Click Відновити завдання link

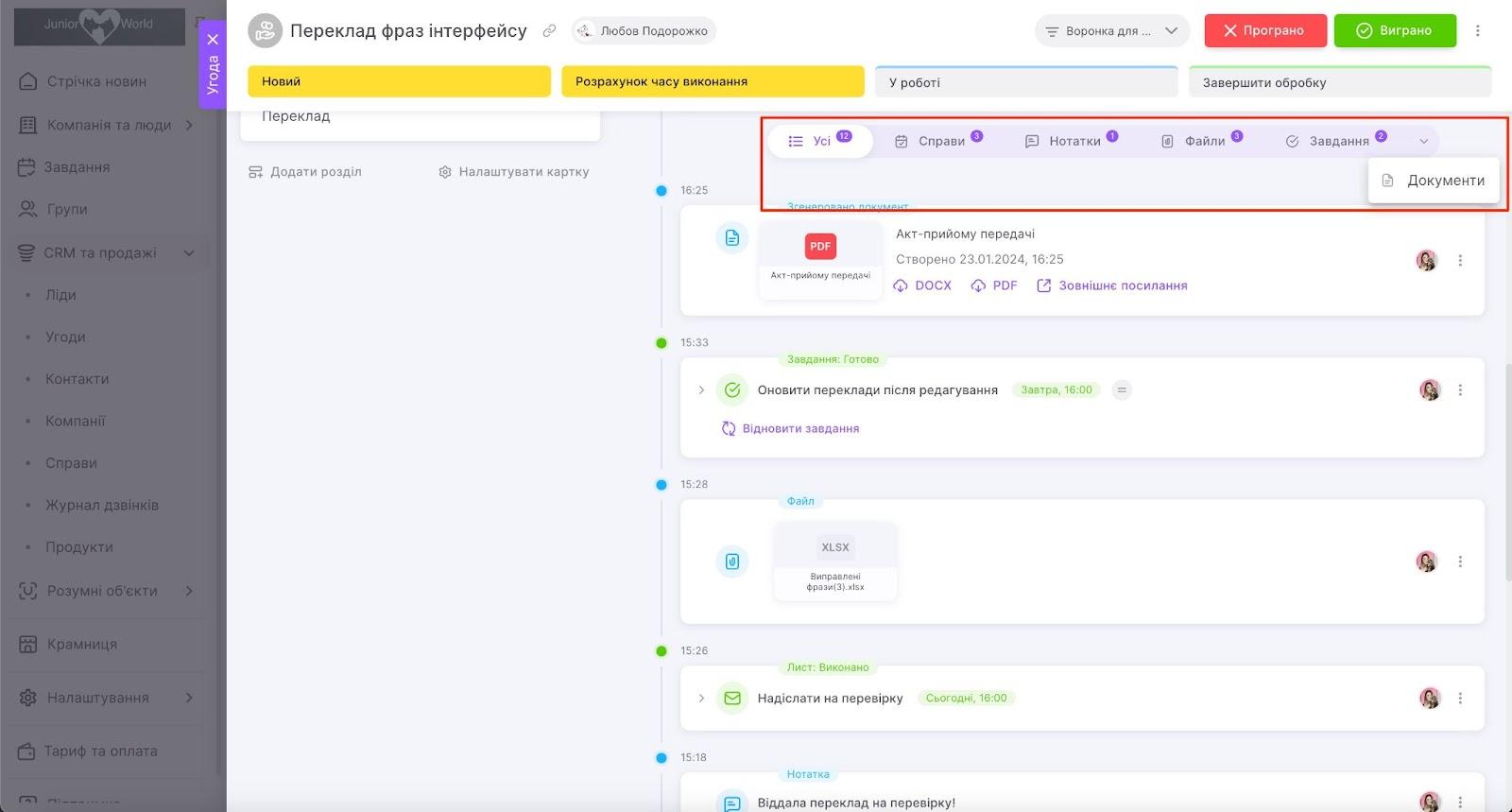point(790,428)
